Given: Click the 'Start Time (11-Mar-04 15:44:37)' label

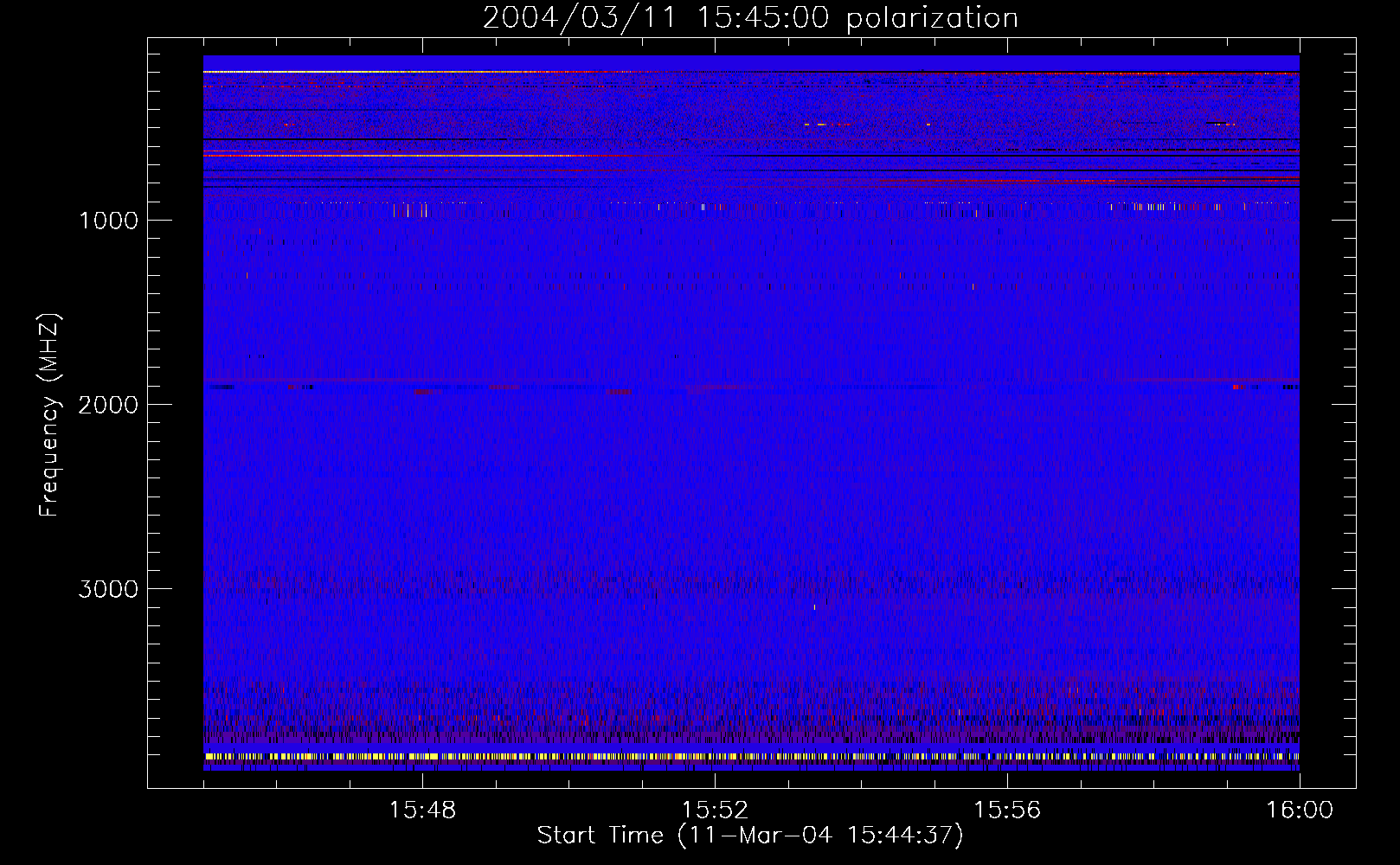Looking at the screenshot, I should click(750, 835).
